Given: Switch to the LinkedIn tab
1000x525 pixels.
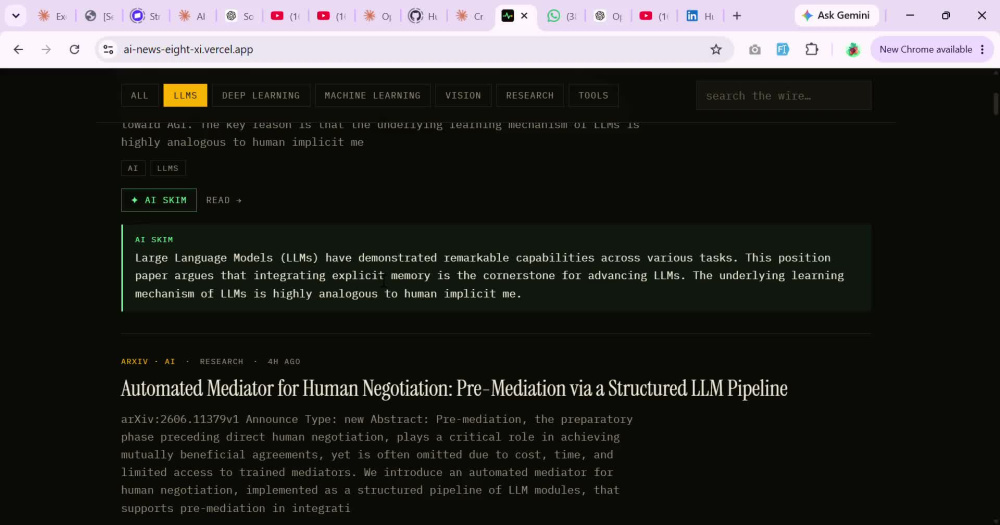Looking at the screenshot, I should pyautogui.click(x=700, y=15).
